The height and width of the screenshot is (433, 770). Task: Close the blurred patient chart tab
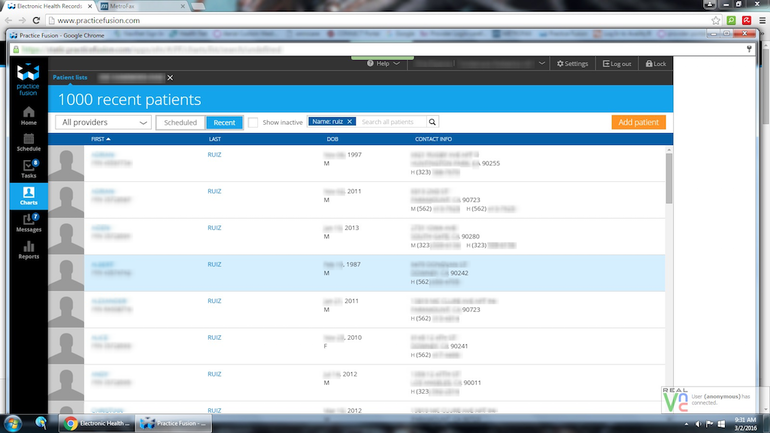click(x=170, y=78)
